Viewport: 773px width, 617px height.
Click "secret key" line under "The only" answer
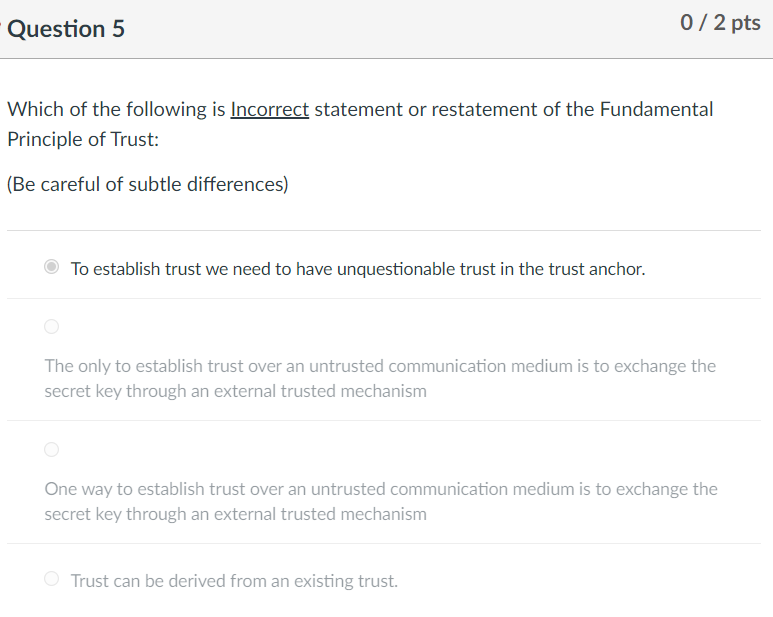coord(235,391)
